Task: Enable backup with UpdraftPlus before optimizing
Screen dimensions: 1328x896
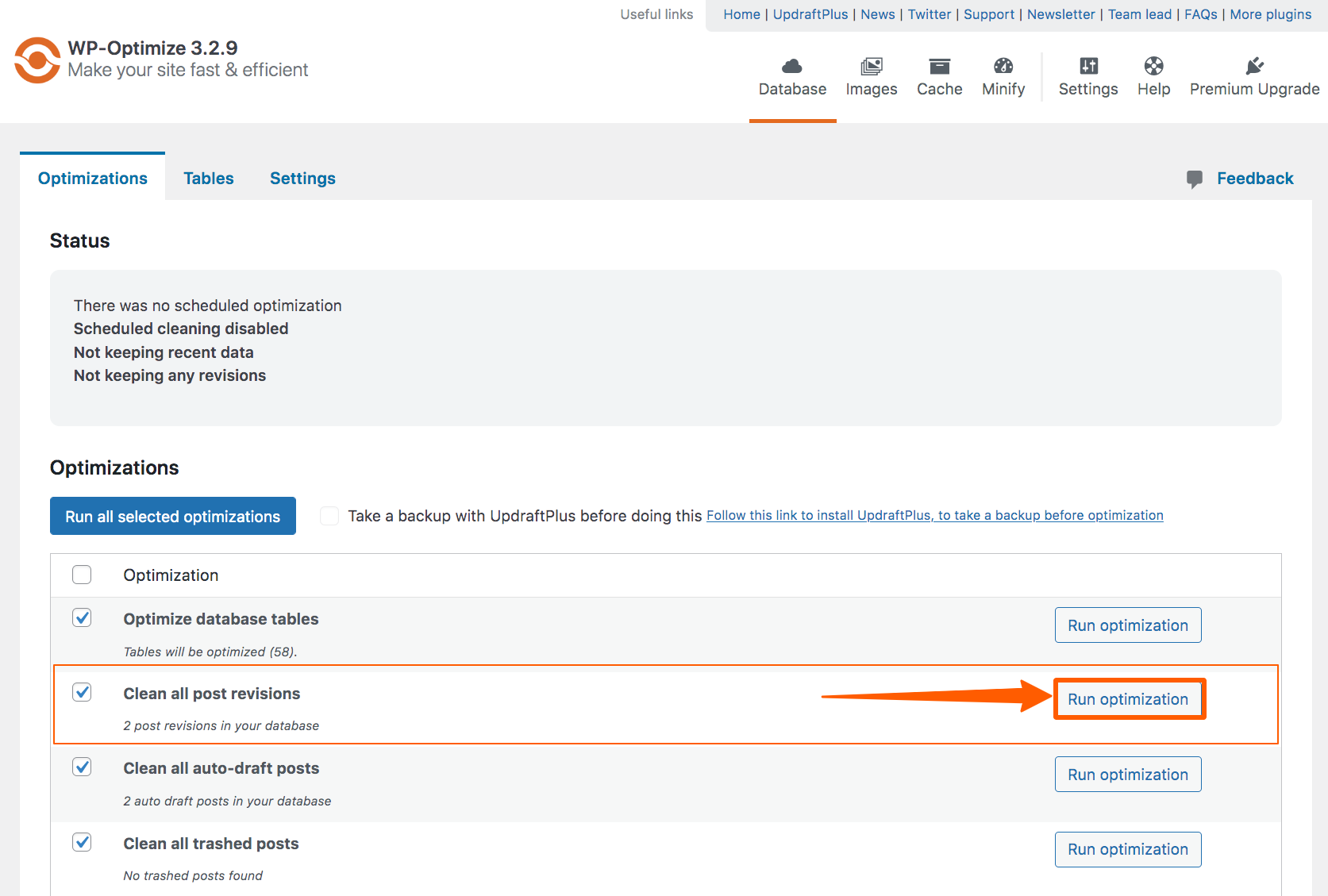Action: pos(329,515)
